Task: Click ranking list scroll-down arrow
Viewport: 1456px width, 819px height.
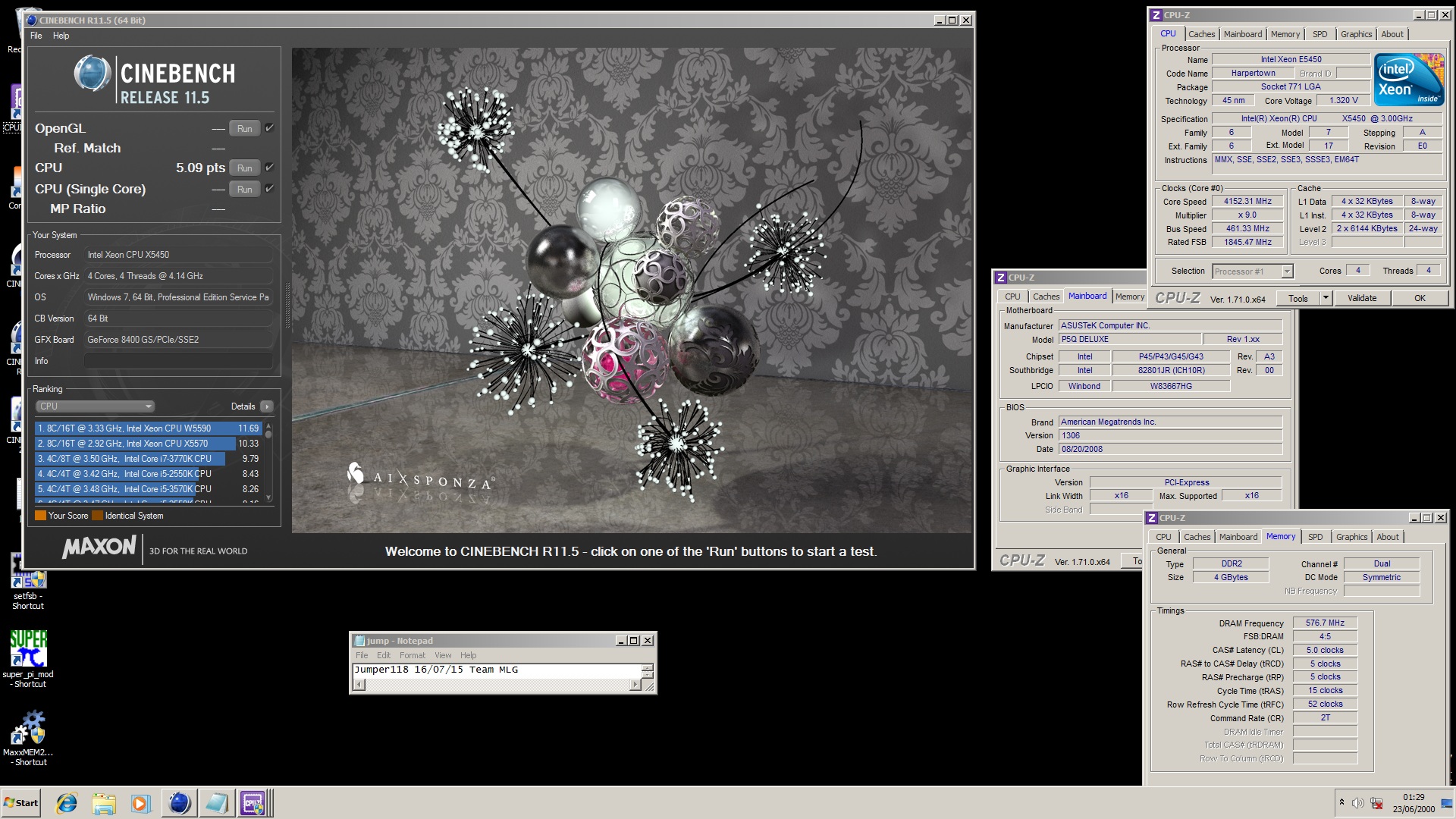Action: [x=268, y=498]
